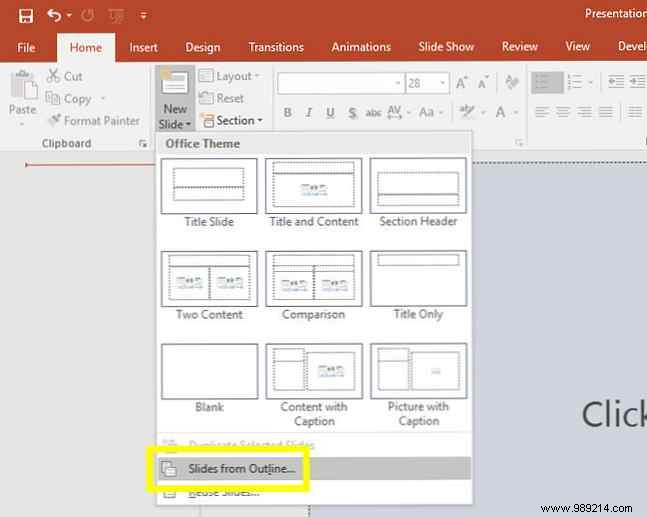Select the Title Only layout
Viewport: 647px width, 517px height.
[418, 286]
